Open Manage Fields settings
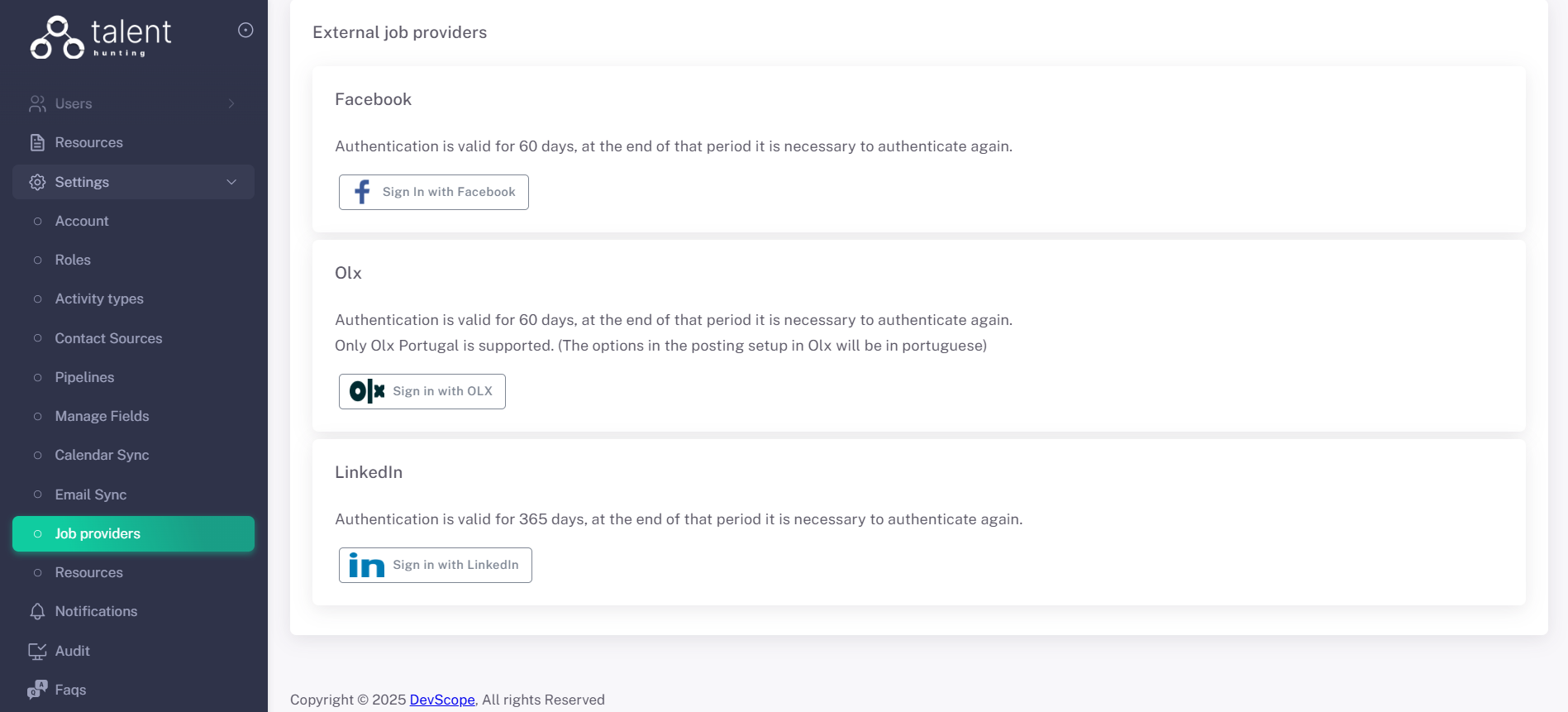1568x712 pixels. coord(102,416)
